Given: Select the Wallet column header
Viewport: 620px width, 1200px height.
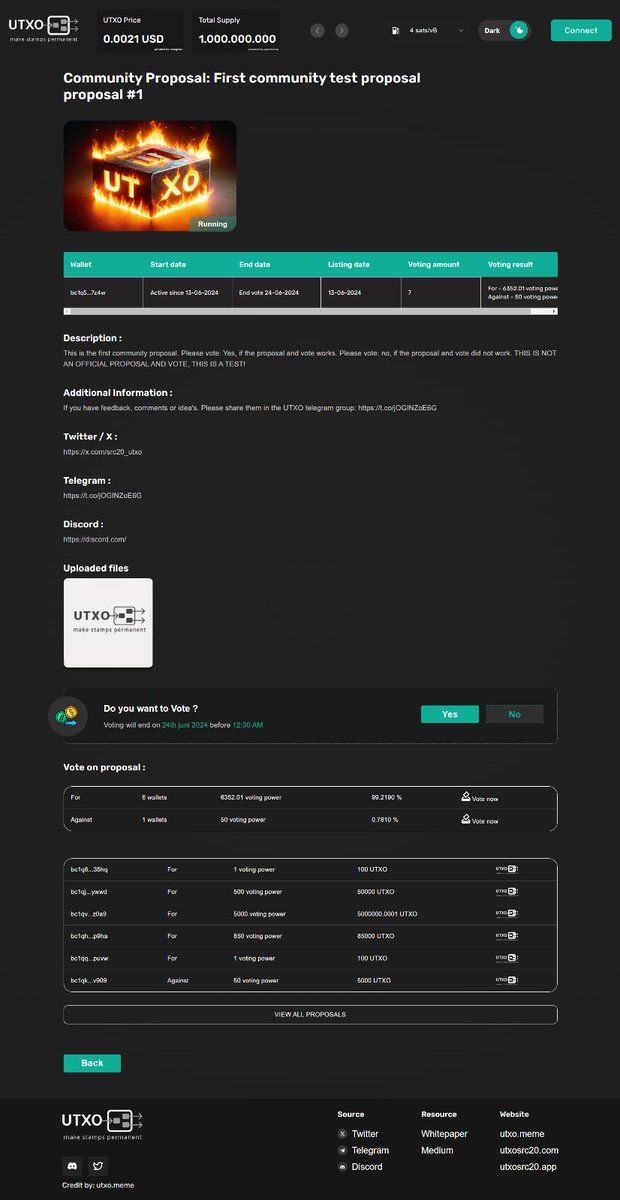Looking at the screenshot, I should (x=81, y=264).
